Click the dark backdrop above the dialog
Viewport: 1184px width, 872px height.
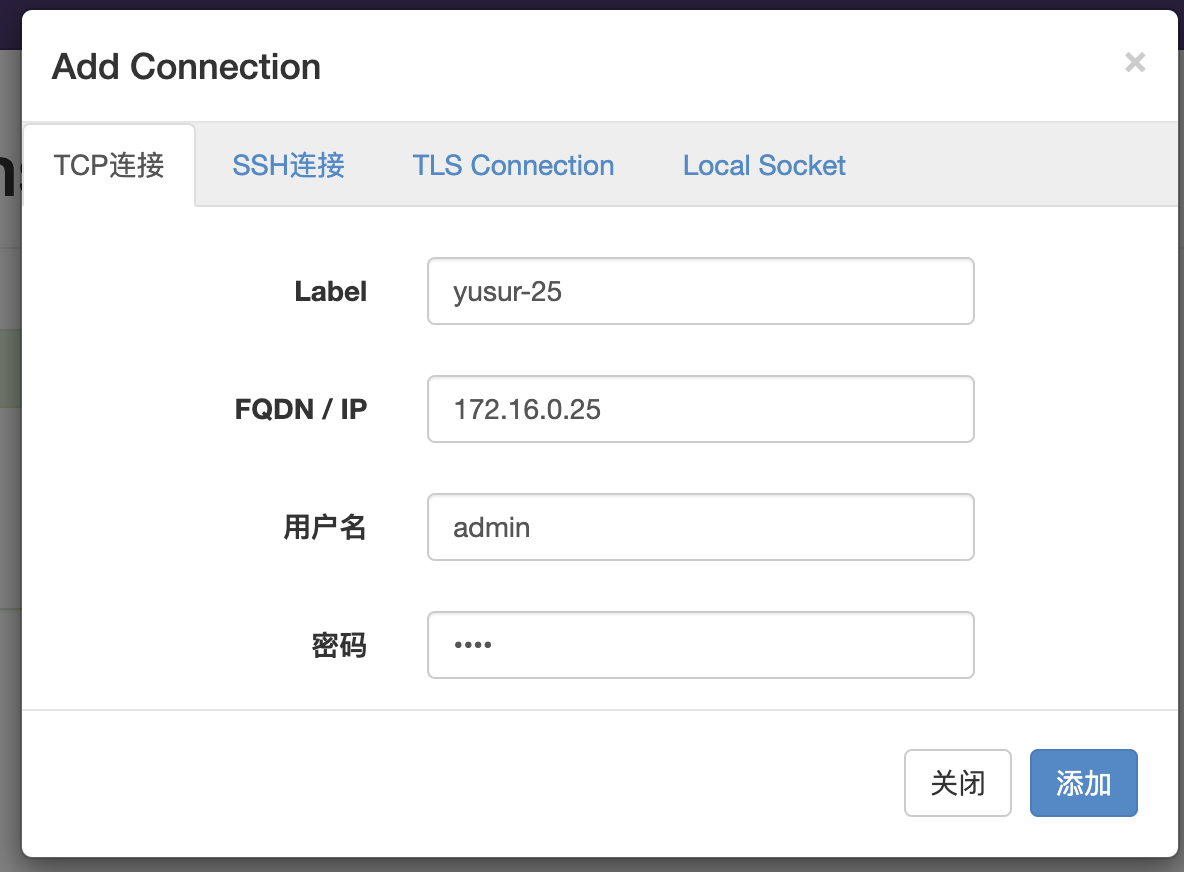pos(600,4)
